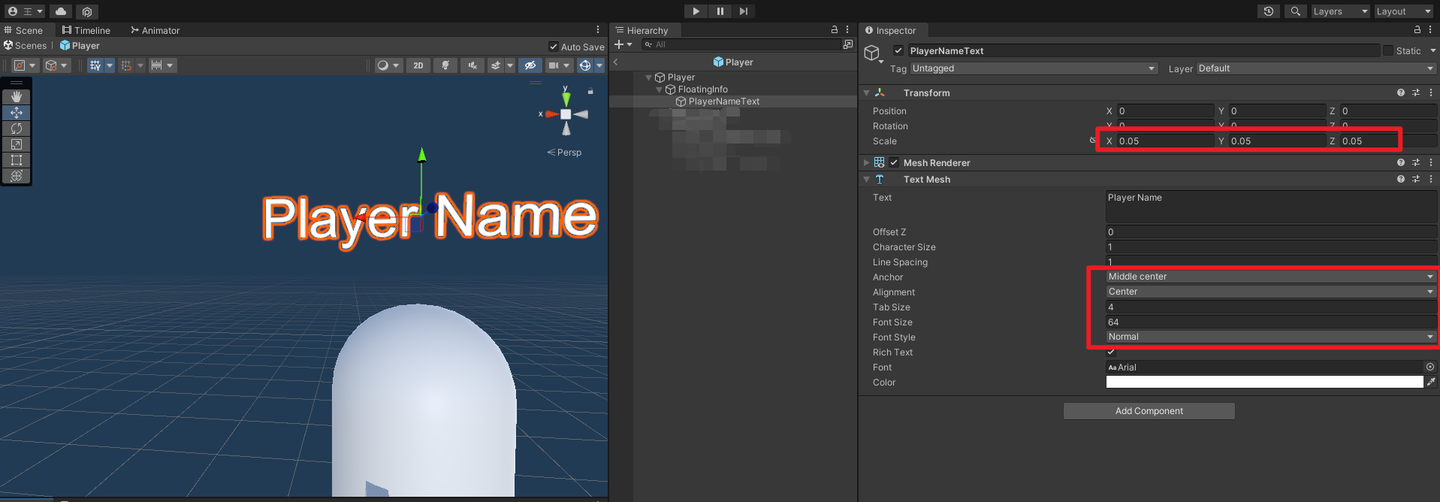Collapse the Transform component foldout
This screenshot has height=502, width=1440.
pyautogui.click(x=867, y=93)
